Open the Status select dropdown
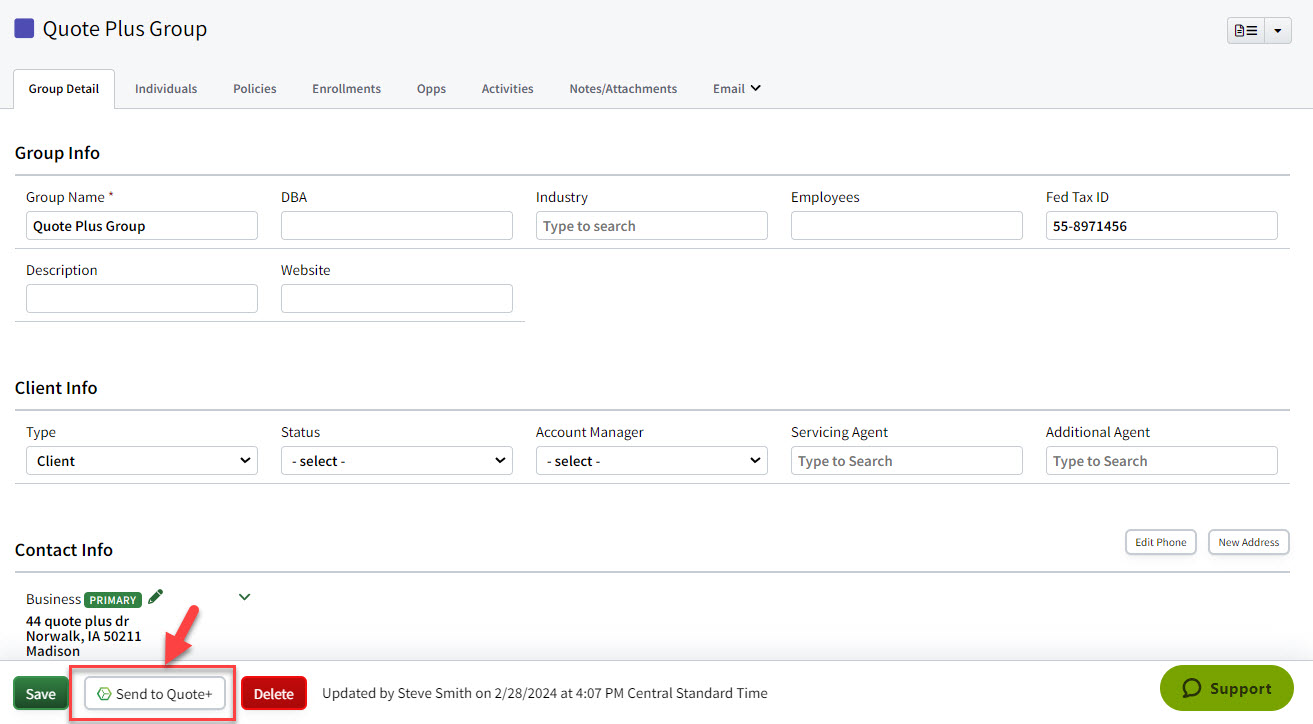1313x724 pixels. click(396, 460)
